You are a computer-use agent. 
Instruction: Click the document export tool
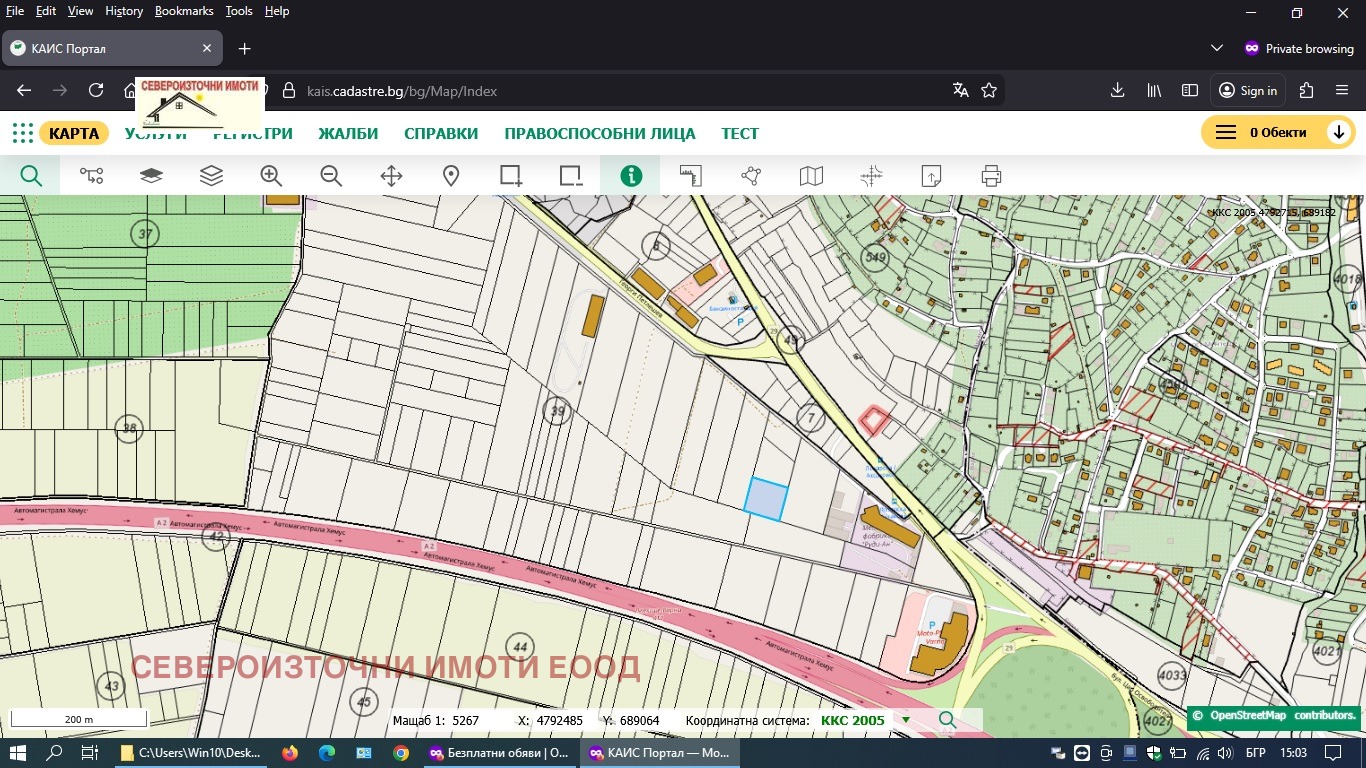click(x=930, y=175)
